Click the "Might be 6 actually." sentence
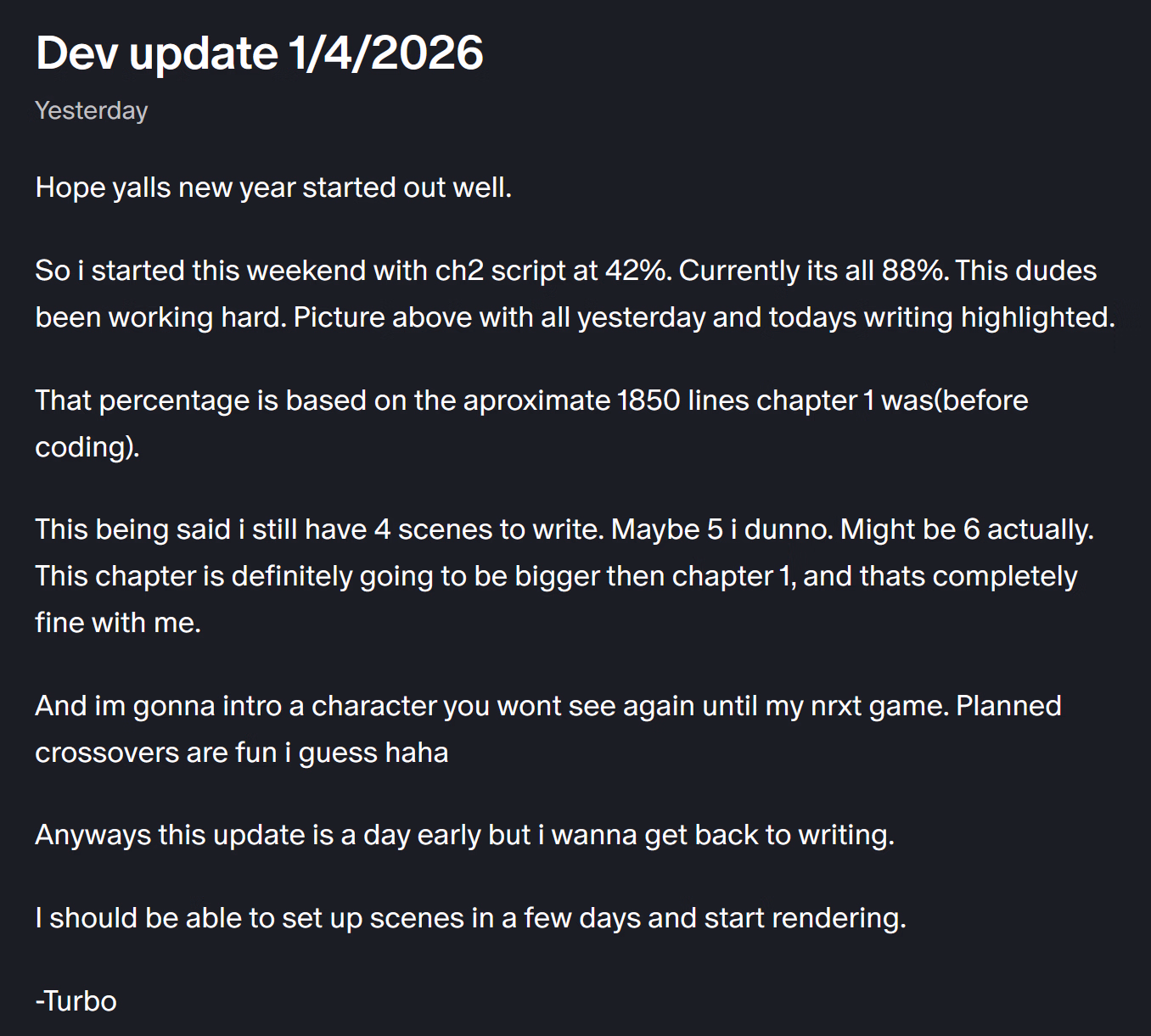Image resolution: width=1151 pixels, height=1036 pixels. click(966, 529)
